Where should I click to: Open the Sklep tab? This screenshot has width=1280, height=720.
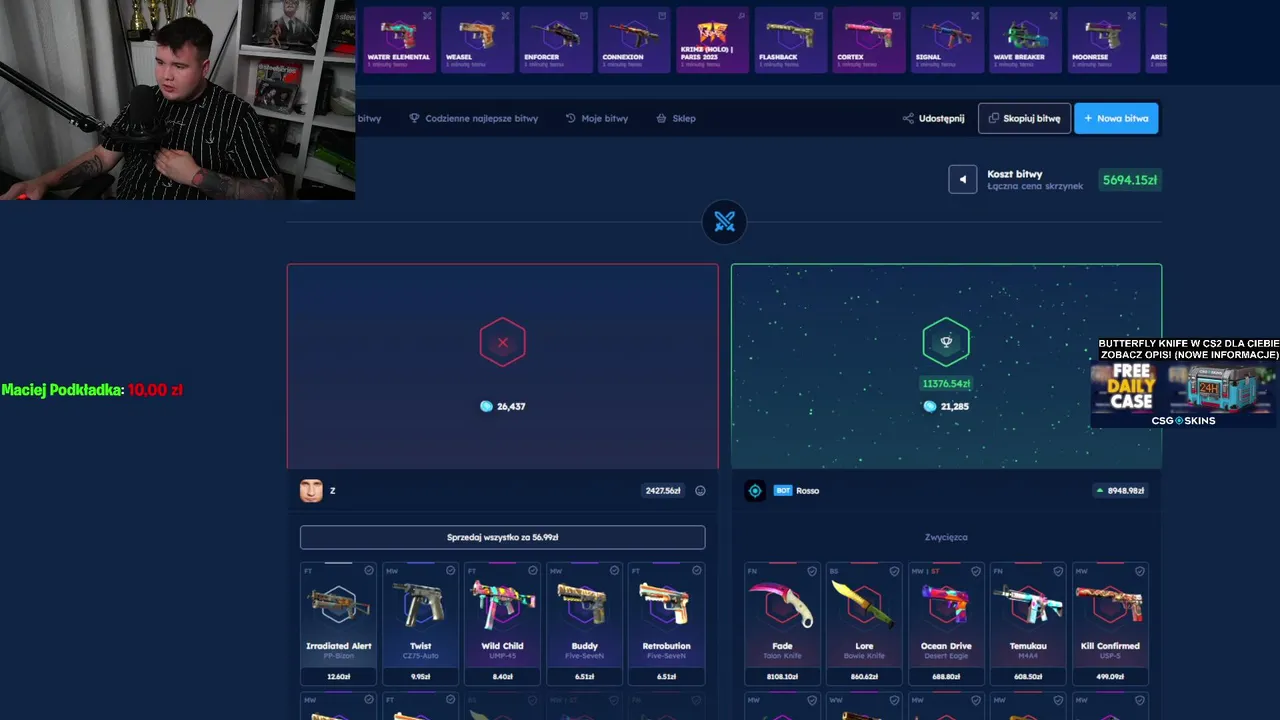(676, 118)
